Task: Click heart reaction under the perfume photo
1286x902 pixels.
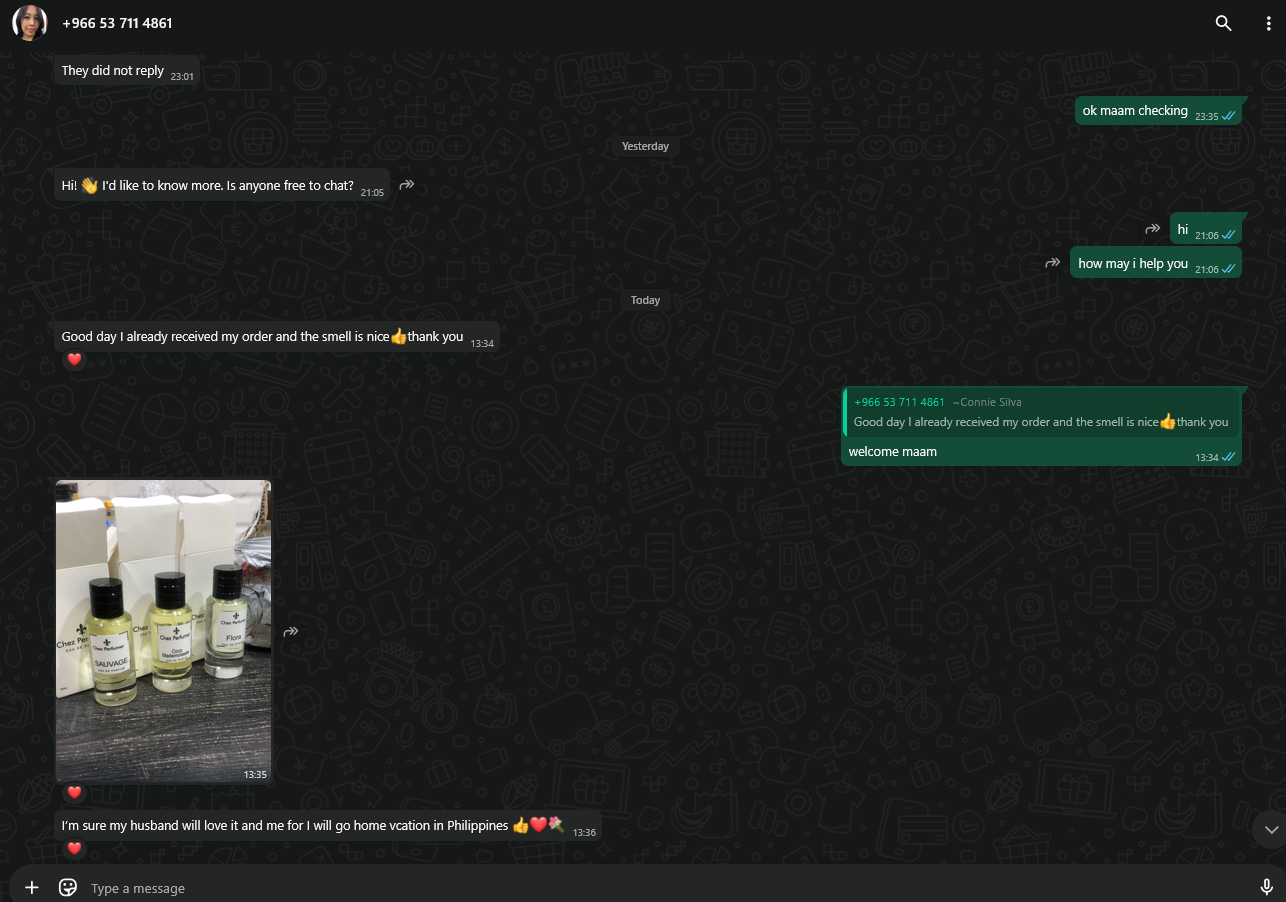Action: tap(74, 793)
